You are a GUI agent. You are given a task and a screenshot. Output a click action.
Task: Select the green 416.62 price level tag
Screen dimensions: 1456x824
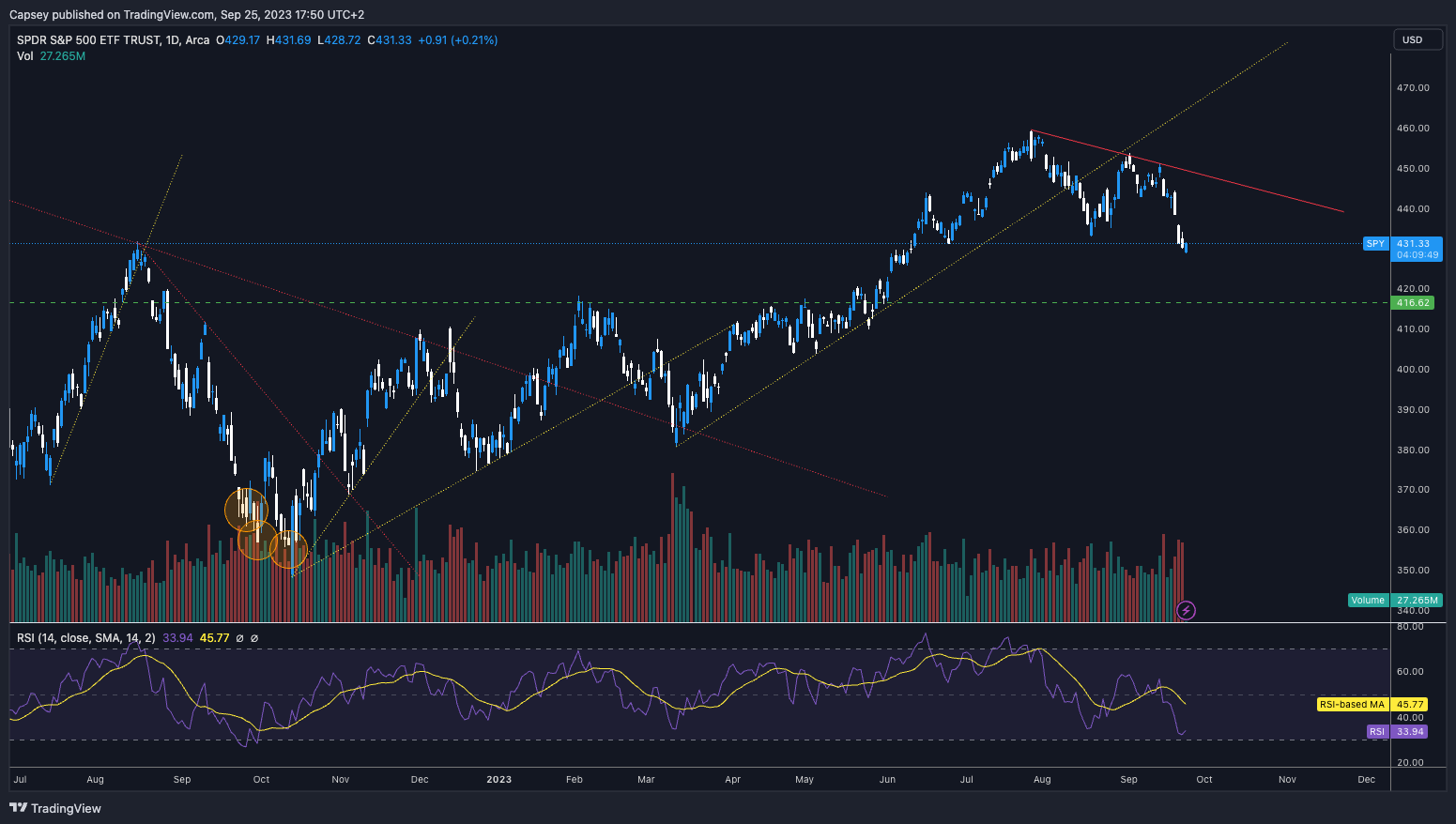coord(1413,303)
